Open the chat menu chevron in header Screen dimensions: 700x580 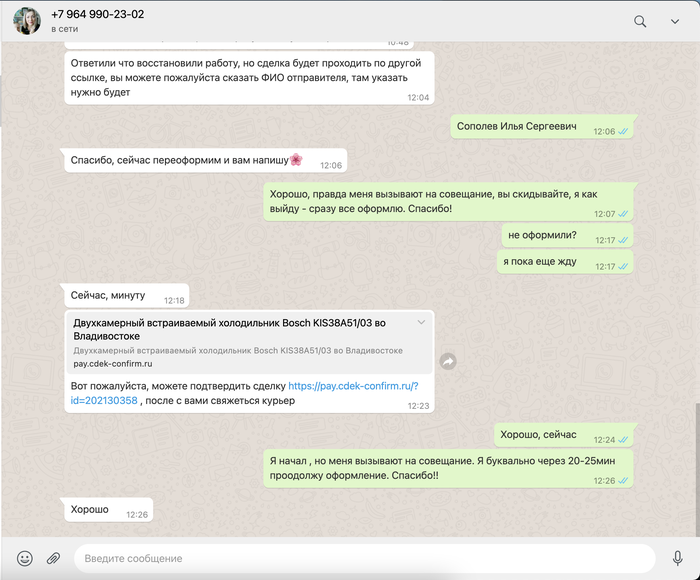675,21
